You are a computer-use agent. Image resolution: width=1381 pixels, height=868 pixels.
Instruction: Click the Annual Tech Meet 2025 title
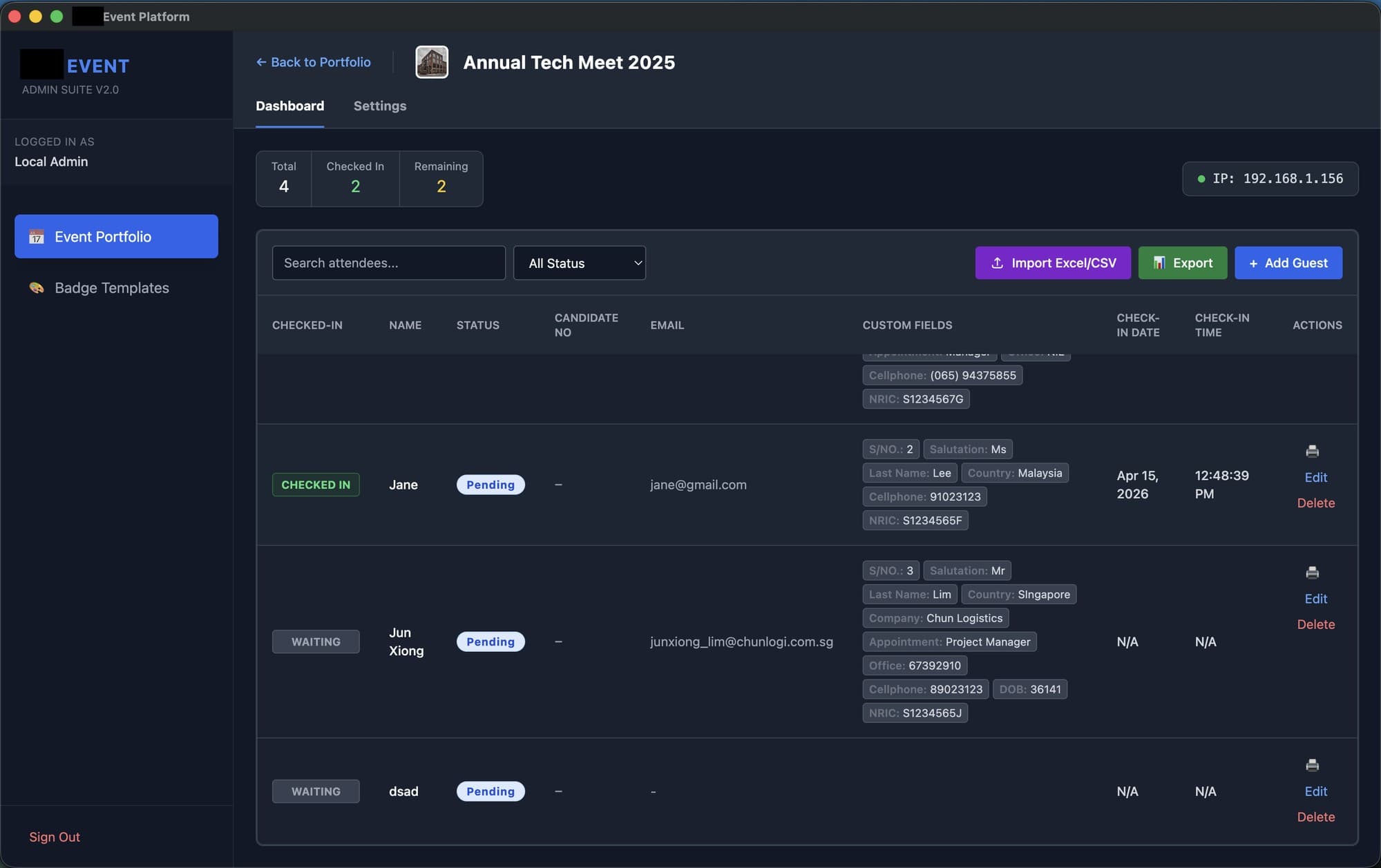pos(569,62)
